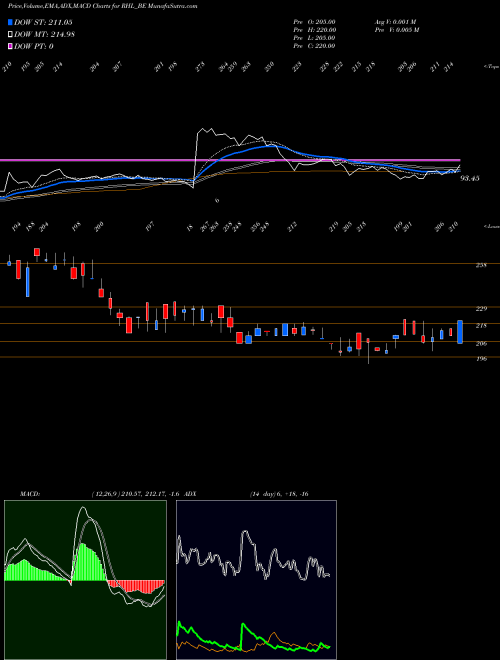Click the dark-blue ADX chart panel
The image size is (500, 660).
point(256,580)
